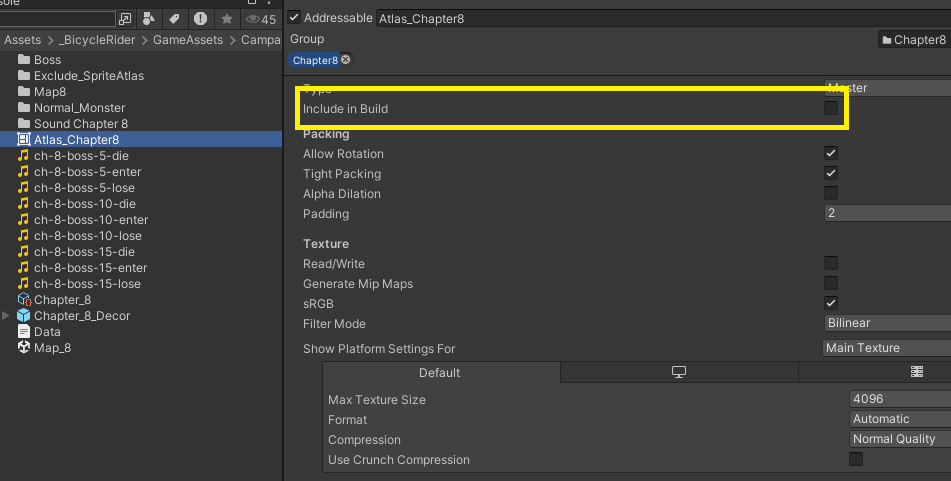This screenshot has height=481, width=951.
Task: Click GameAssets in the breadcrumb path
Action: click(188, 40)
